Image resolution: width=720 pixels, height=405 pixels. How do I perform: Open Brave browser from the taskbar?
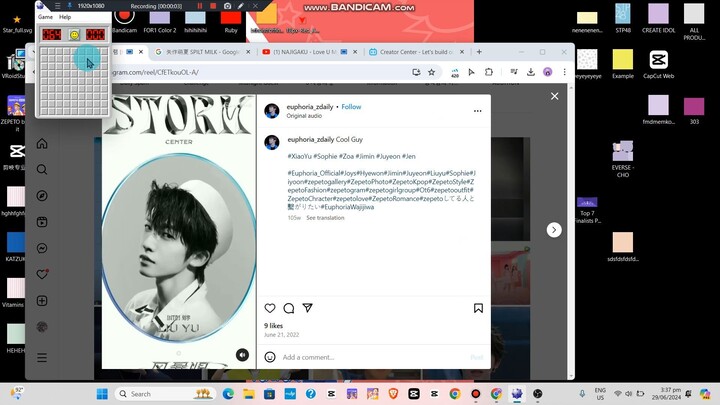tap(393, 394)
